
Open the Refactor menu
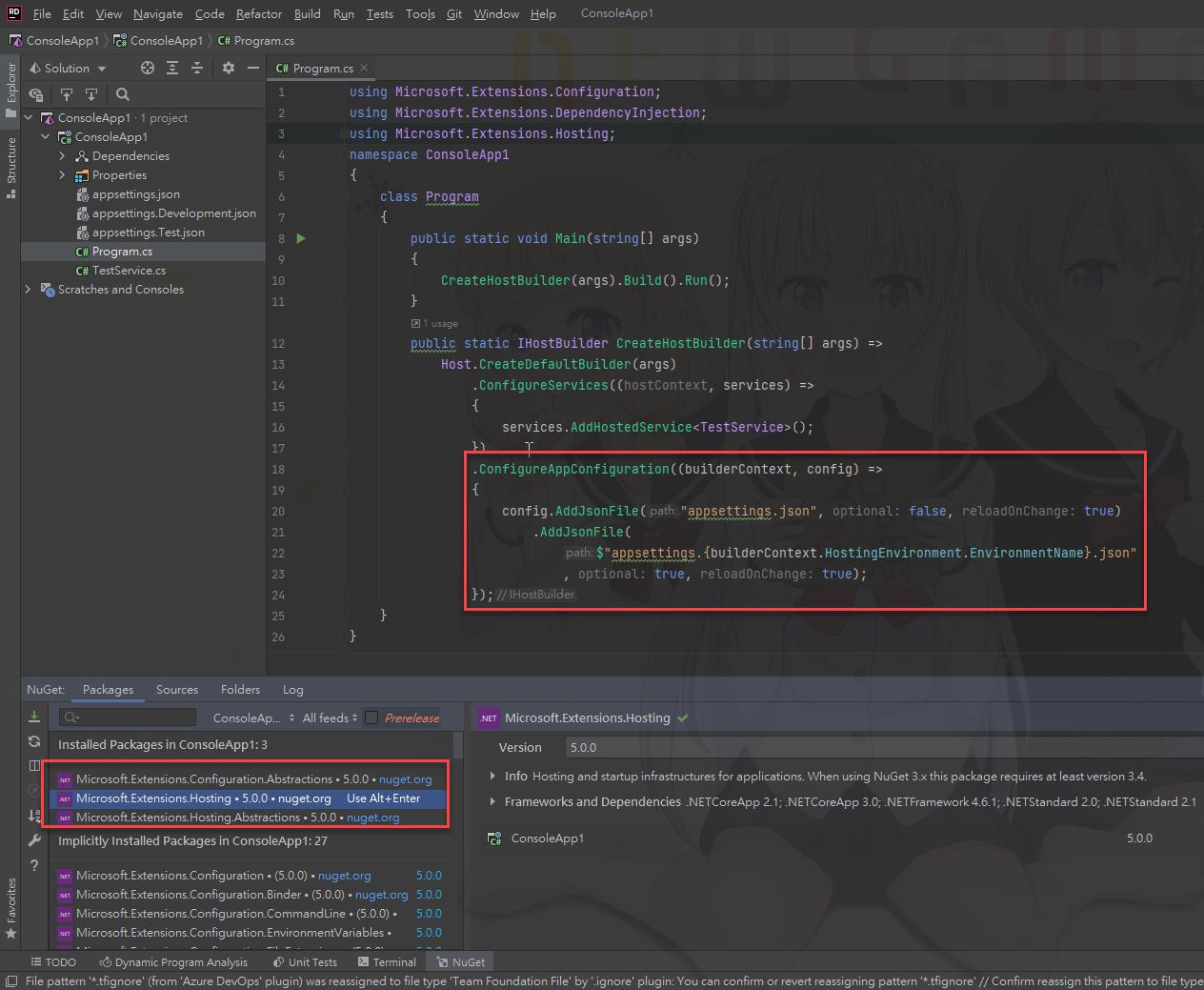pos(258,13)
